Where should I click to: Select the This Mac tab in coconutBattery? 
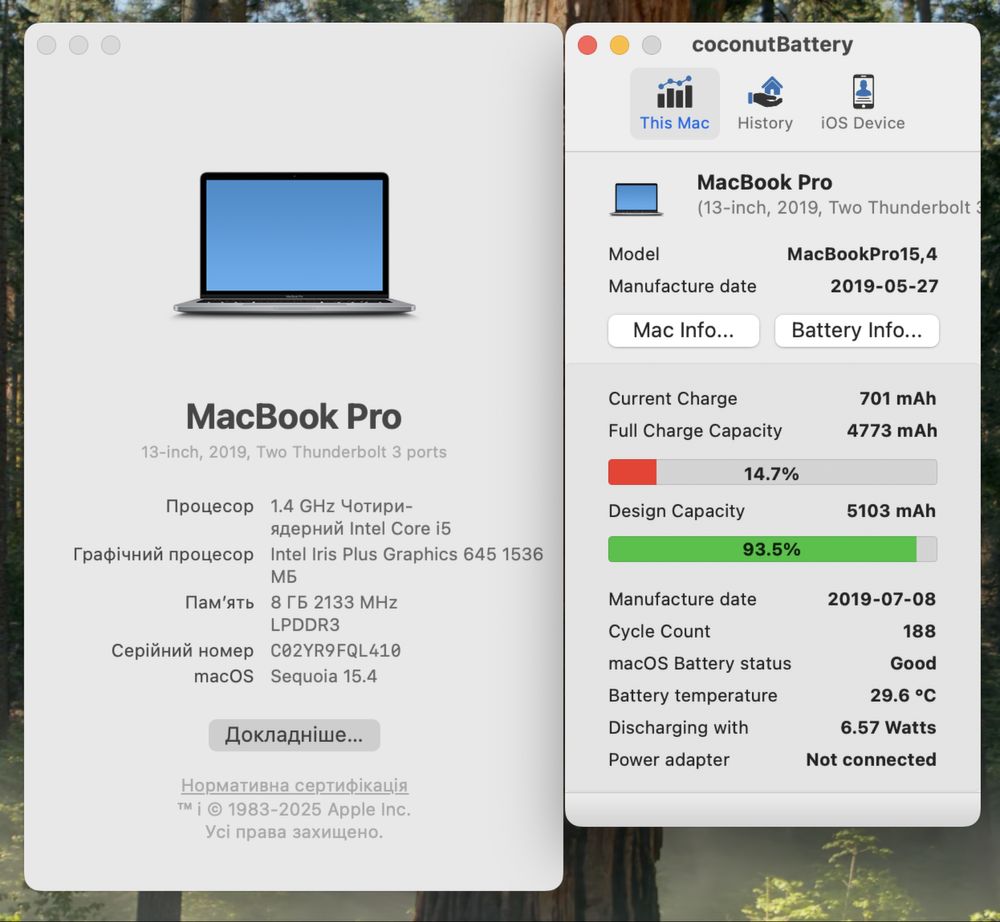[675, 104]
